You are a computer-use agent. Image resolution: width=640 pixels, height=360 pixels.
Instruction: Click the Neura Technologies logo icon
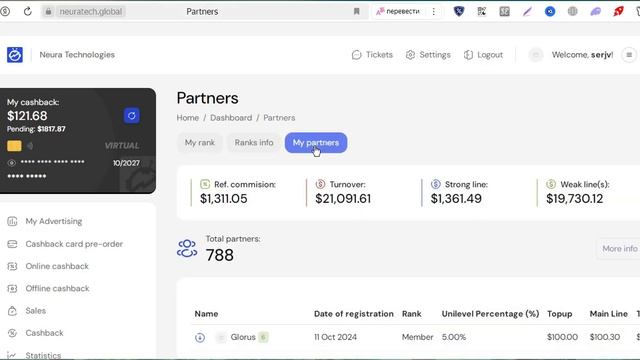pyautogui.click(x=15, y=55)
